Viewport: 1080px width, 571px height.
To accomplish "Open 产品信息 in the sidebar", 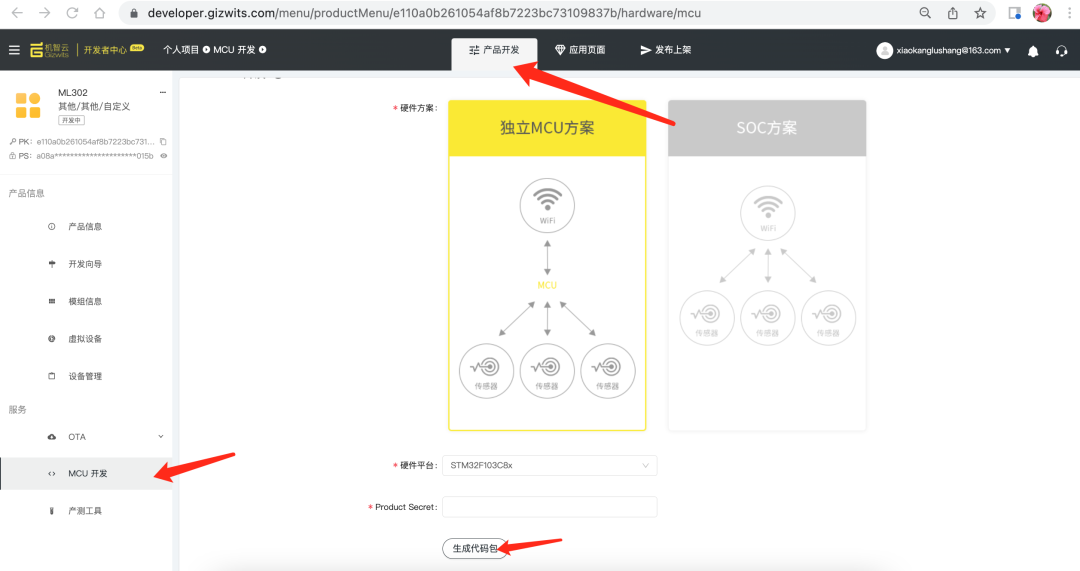I will click(x=85, y=227).
